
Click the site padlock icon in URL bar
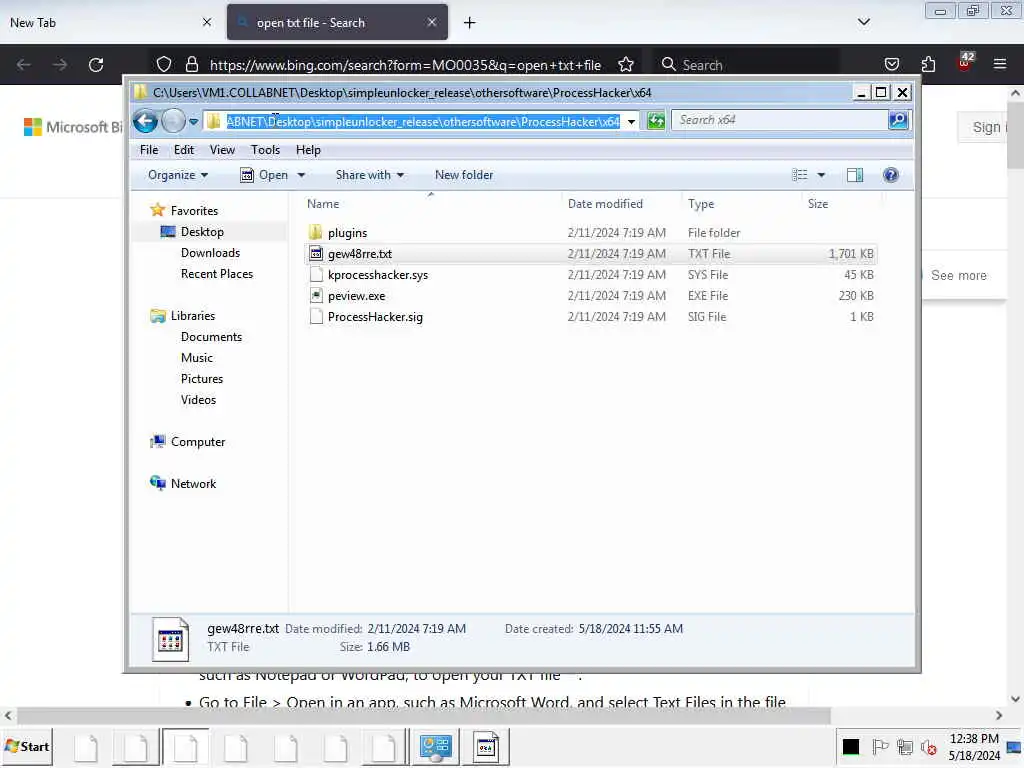pyautogui.click(x=191, y=64)
